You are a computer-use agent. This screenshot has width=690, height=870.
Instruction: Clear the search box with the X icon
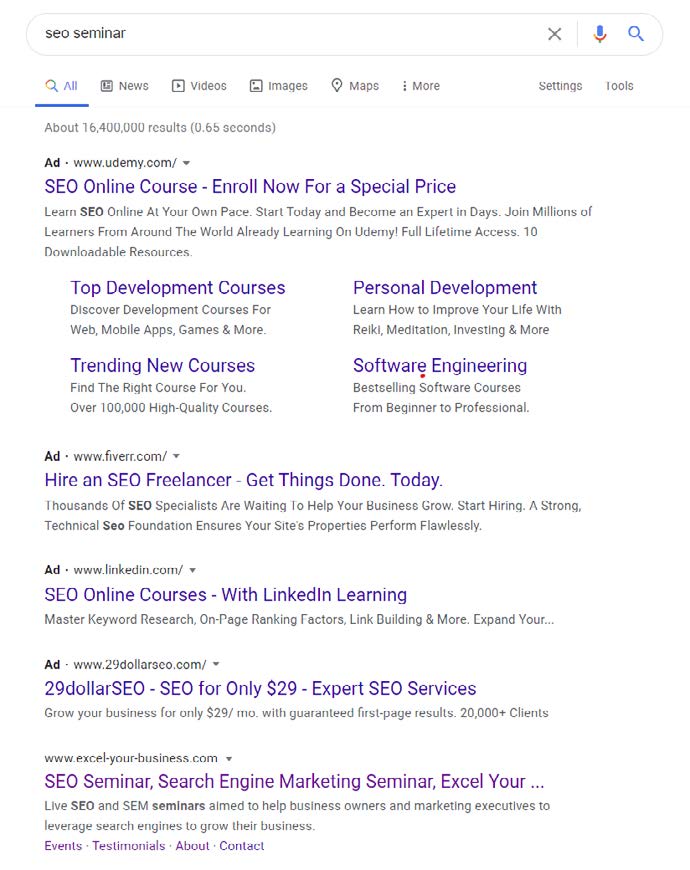coord(554,34)
